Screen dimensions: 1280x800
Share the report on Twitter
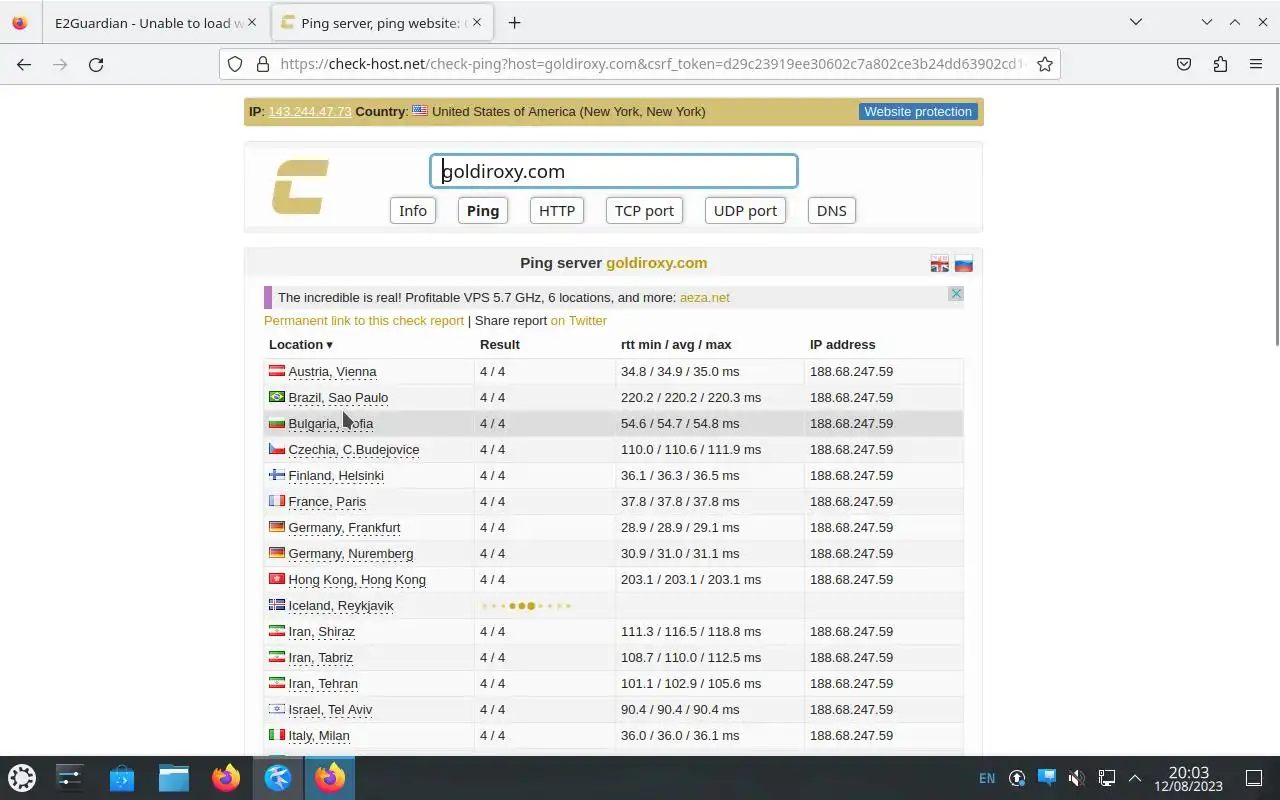point(579,321)
